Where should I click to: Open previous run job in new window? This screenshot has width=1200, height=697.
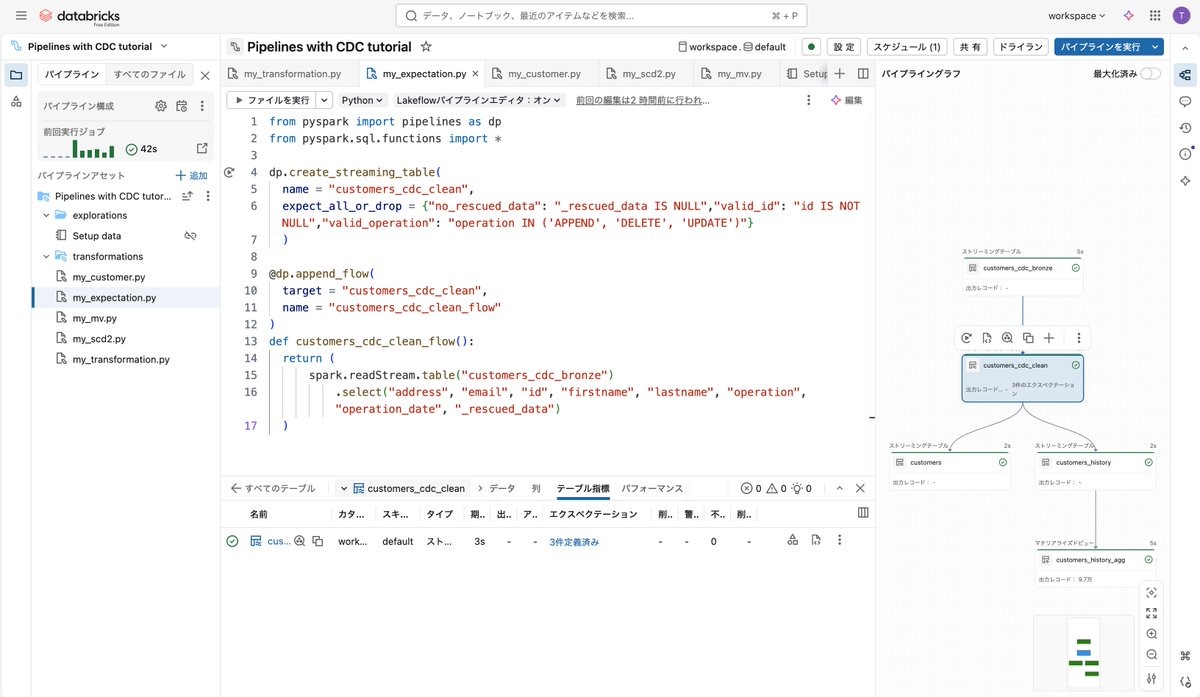pyautogui.click(x=202, y=149)
